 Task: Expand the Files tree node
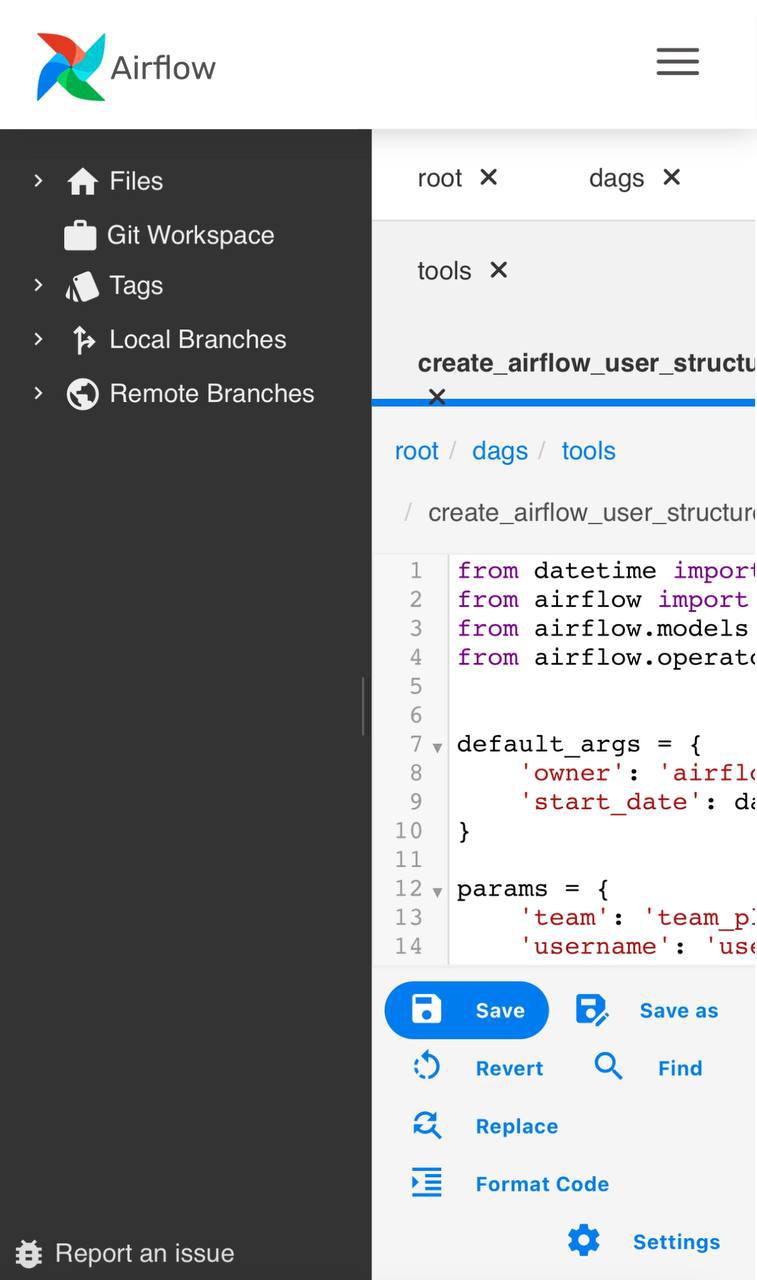[x=38, y=180]
